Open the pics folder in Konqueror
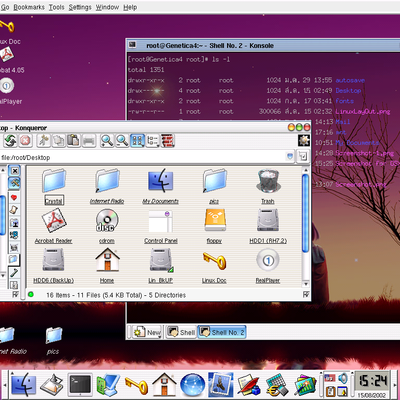Screen dimensions: 400x400 point(214,186)
